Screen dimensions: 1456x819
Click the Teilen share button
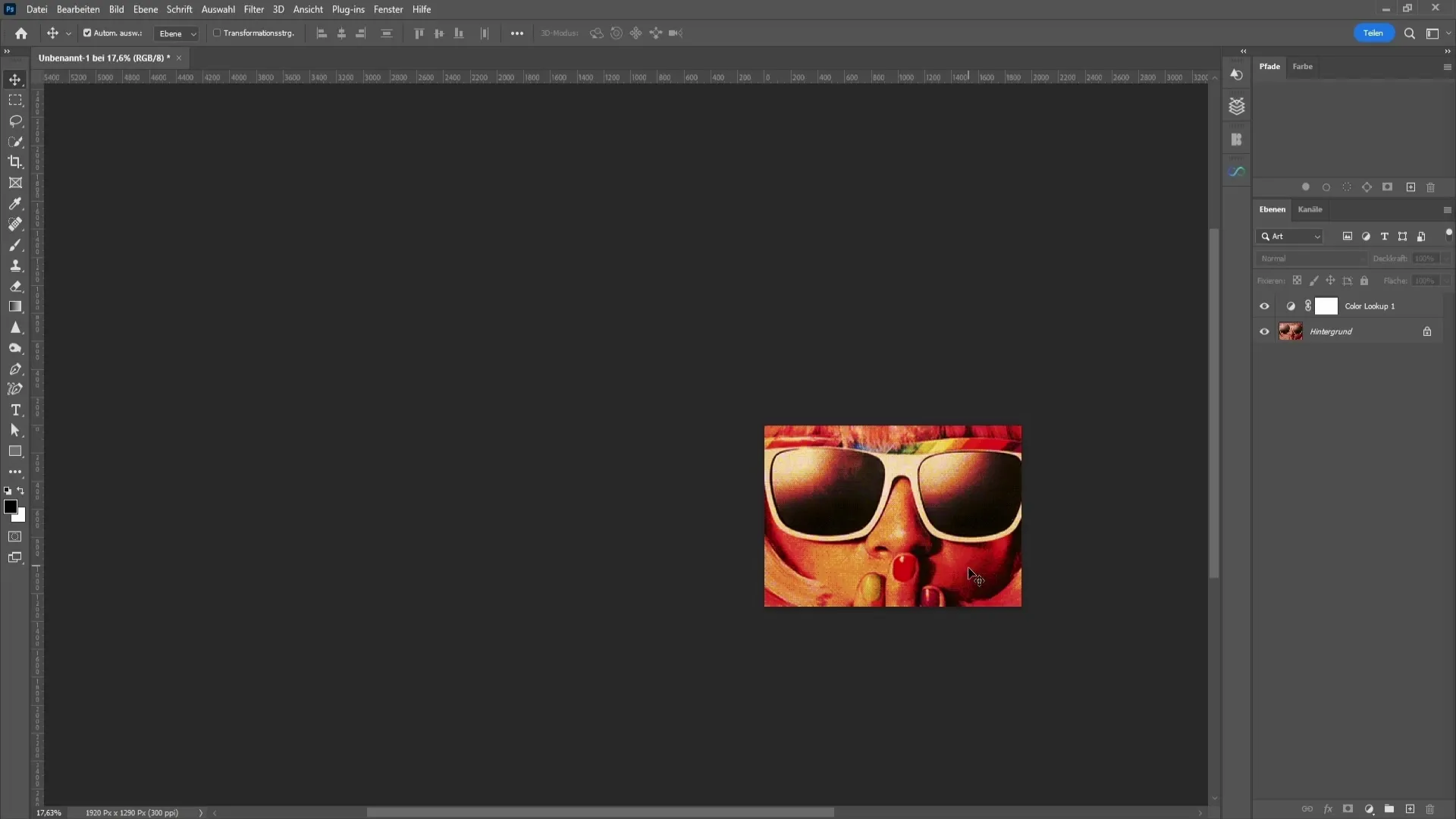pyautogui.click(x=1373, y=33)
